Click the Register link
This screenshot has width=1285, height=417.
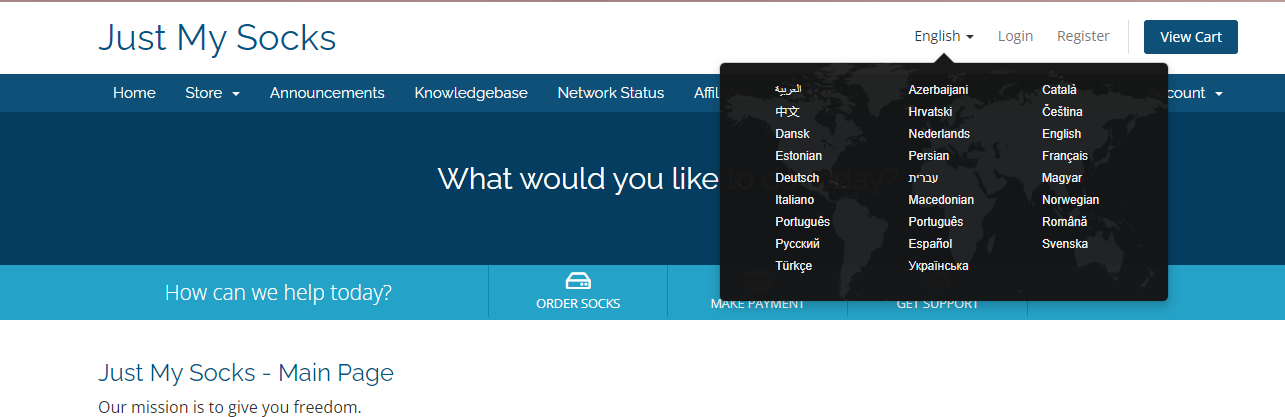(1083, 36)
